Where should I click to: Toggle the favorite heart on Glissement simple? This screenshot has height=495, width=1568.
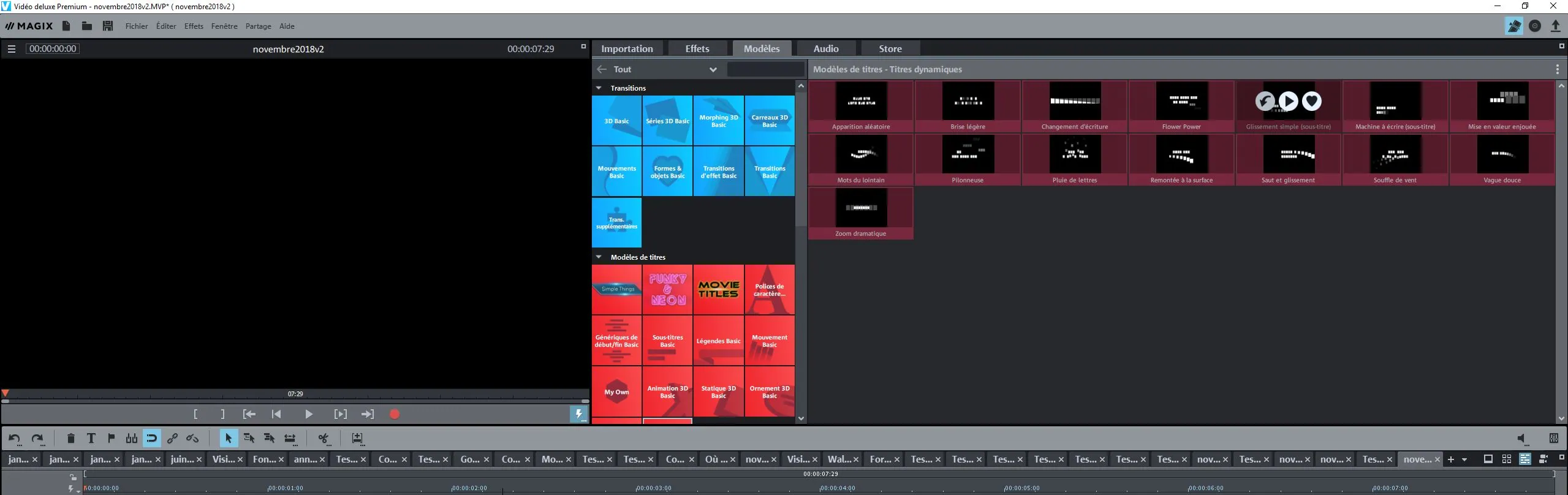1311,100
